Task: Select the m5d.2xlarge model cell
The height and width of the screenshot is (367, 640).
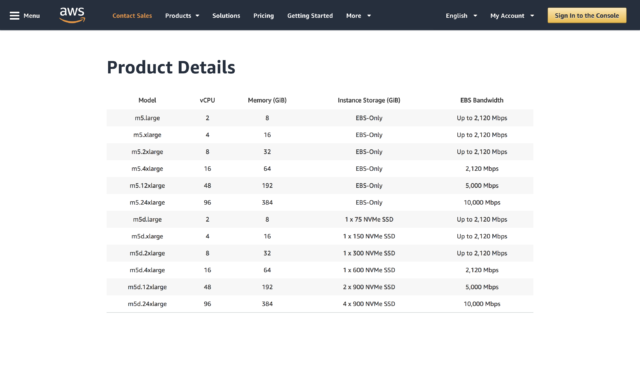Action: coord(147,254)
